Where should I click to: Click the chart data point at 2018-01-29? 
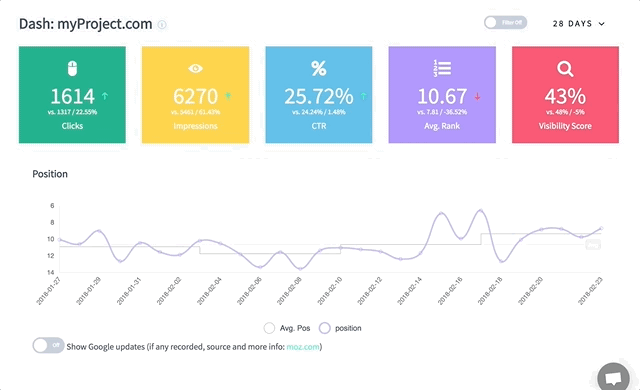tap(99, 231)
